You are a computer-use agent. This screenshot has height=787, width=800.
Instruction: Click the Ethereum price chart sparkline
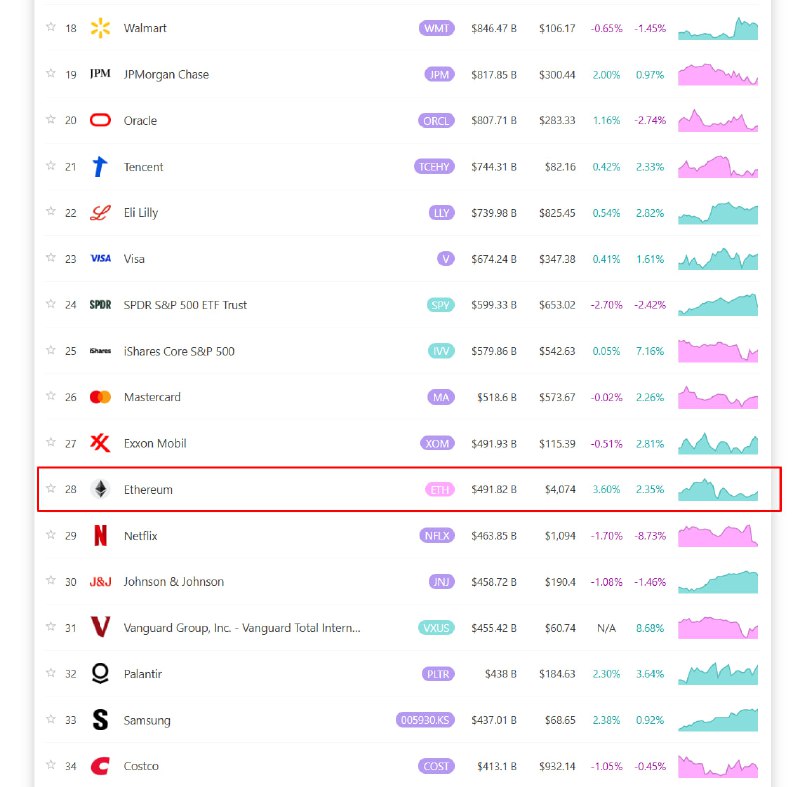717,489
